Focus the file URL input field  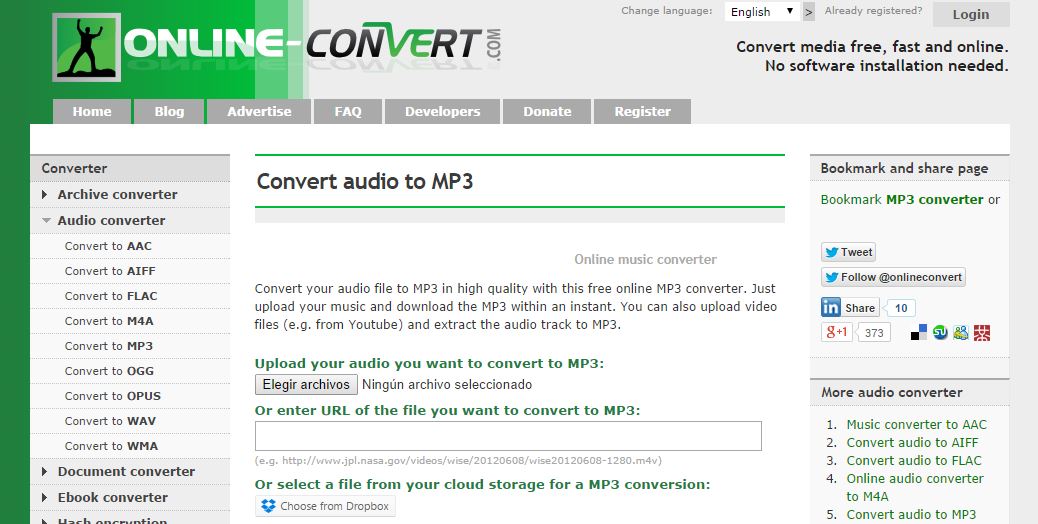(508, 436)
